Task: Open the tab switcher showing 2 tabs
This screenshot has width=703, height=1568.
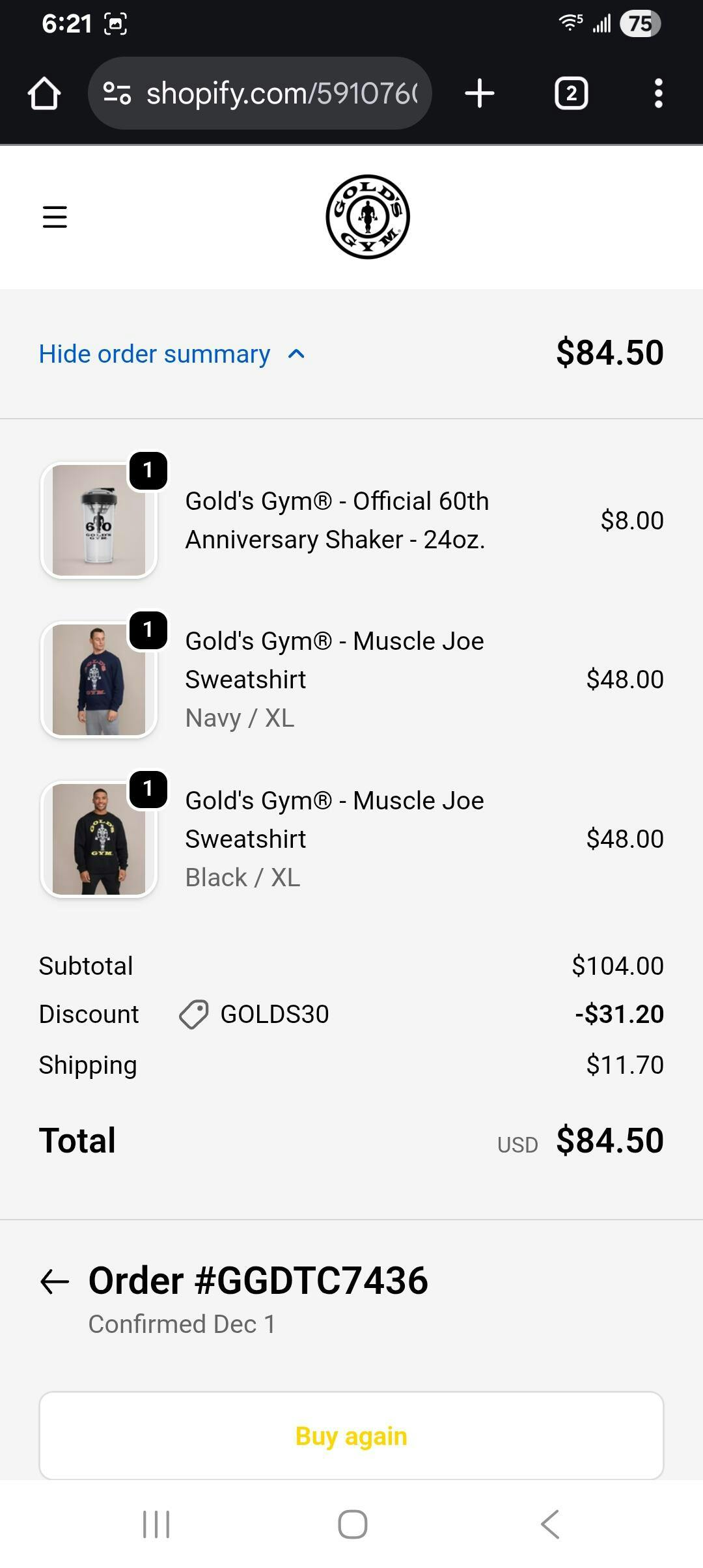Action: [571, 93]
